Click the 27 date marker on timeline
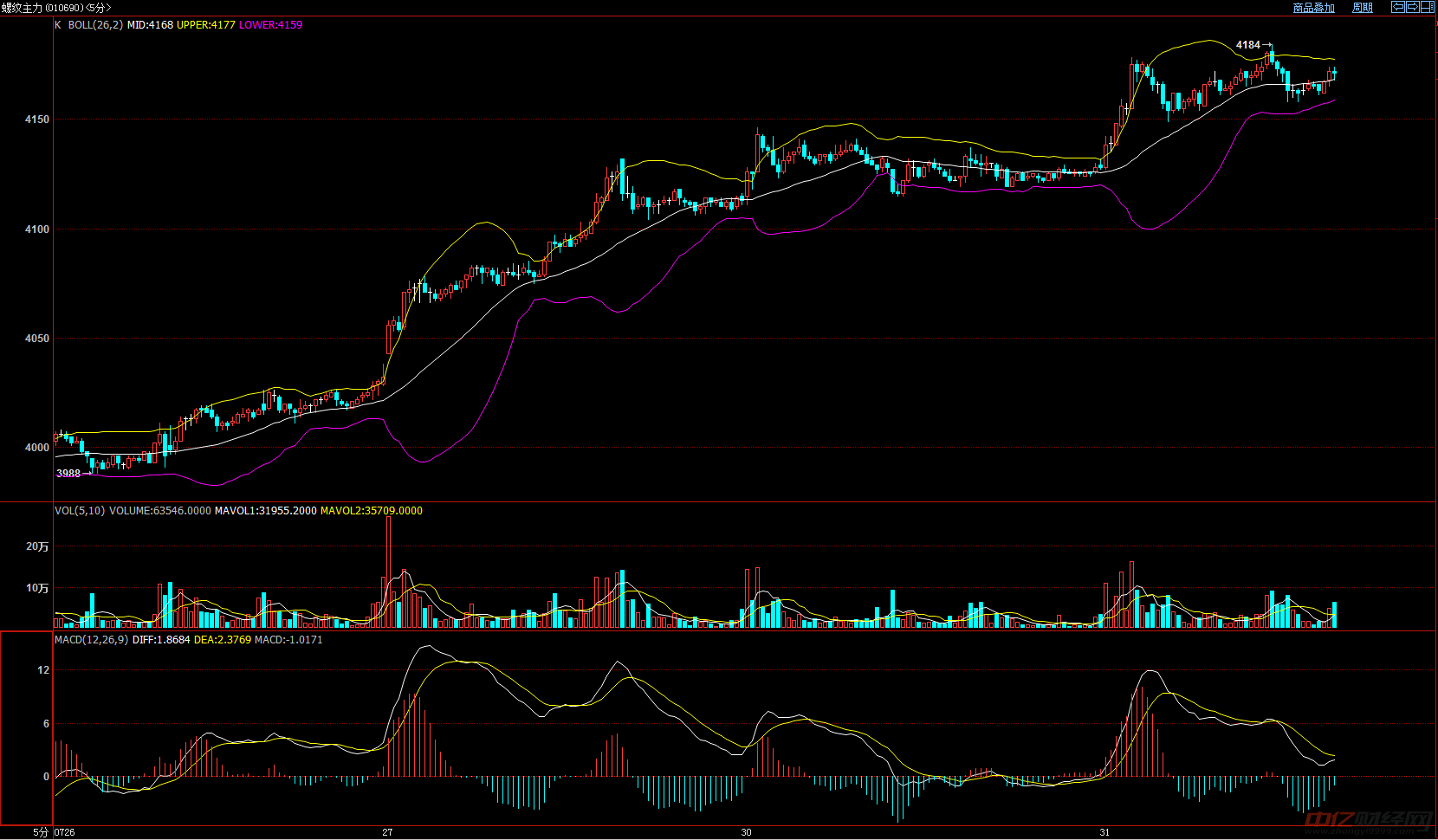The image size is (1438, 840). pos(387,832)
